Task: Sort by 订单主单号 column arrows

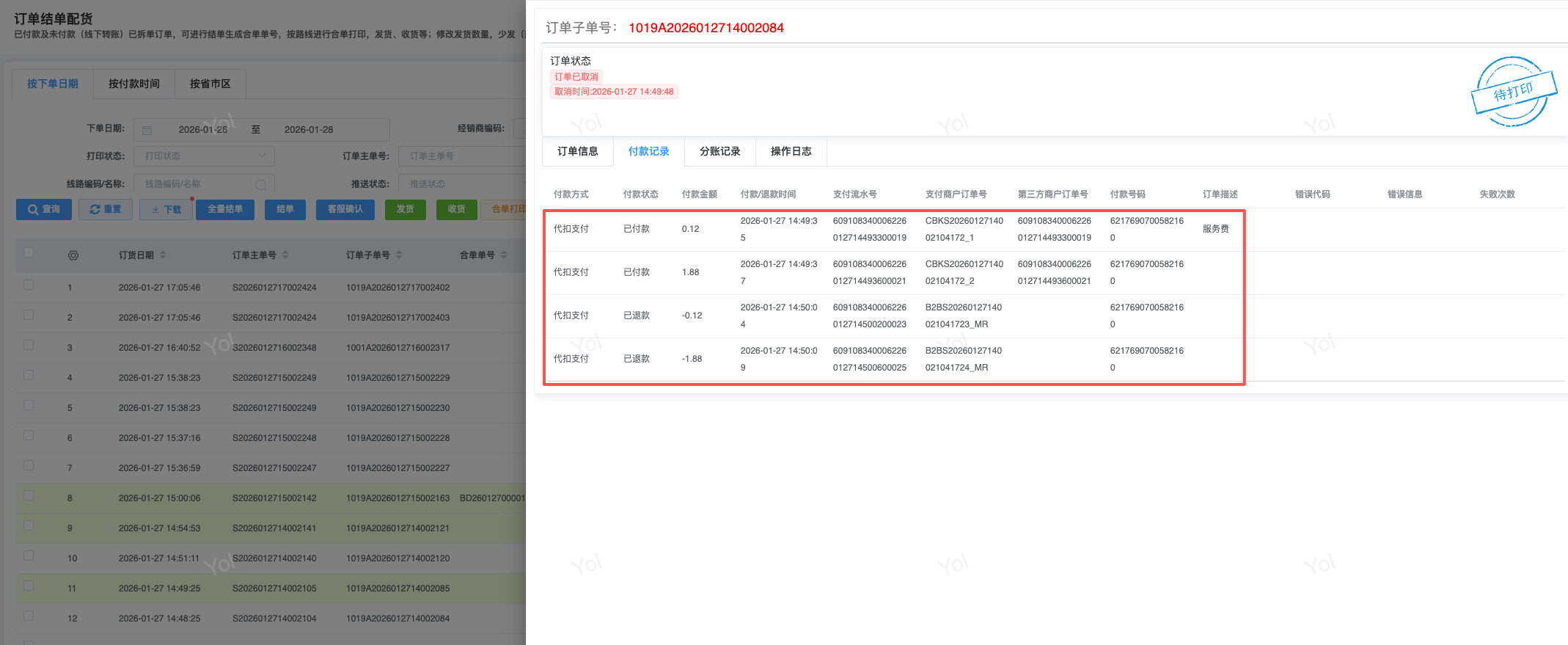Action: 285,255
